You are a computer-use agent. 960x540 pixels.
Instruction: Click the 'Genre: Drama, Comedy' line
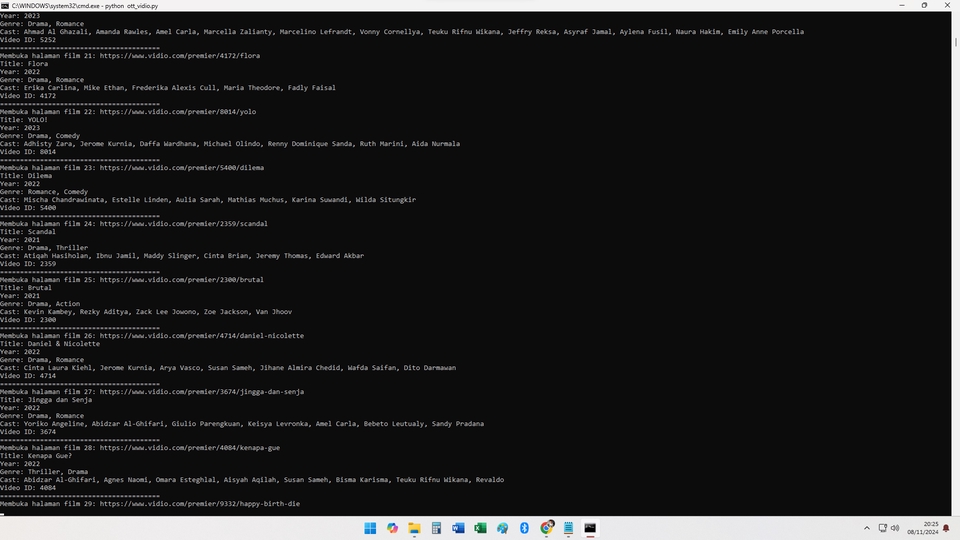coord(40,136)
